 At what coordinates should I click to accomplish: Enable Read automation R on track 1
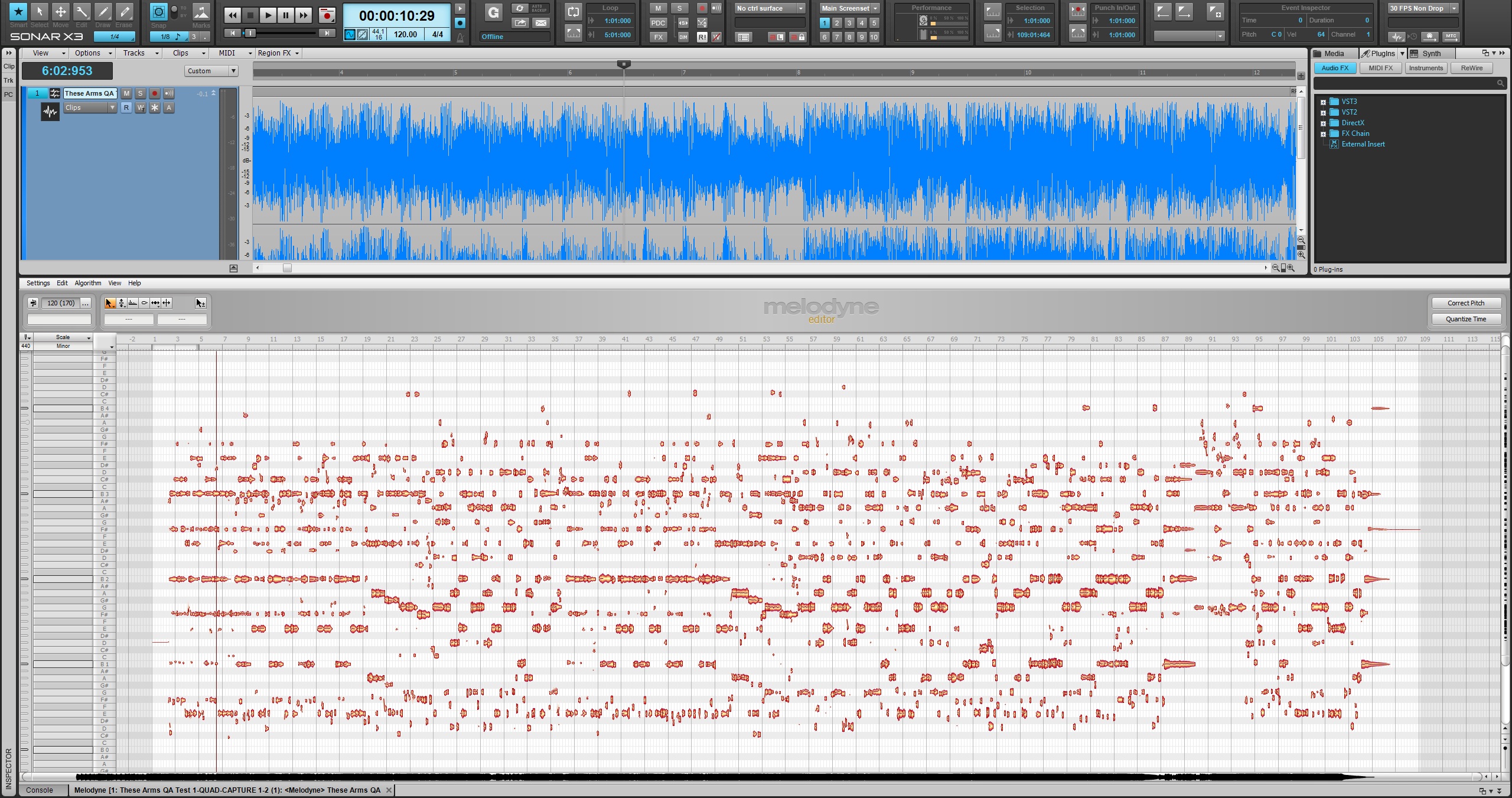coord(126,108)
